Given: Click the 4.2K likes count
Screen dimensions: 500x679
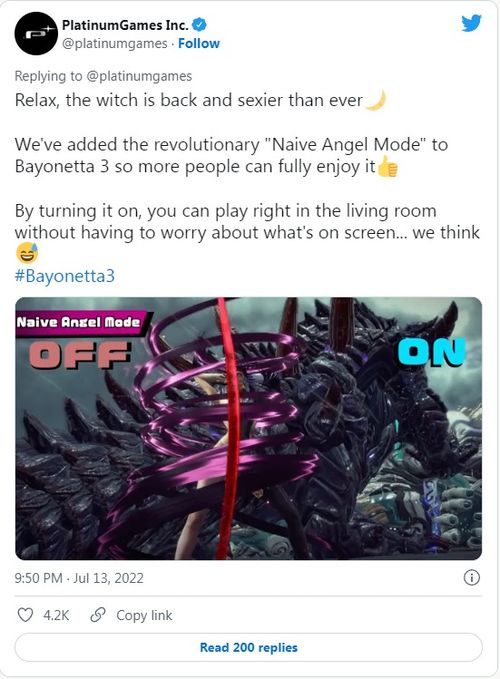Looking at the screenshot, I should pos(56,615).
